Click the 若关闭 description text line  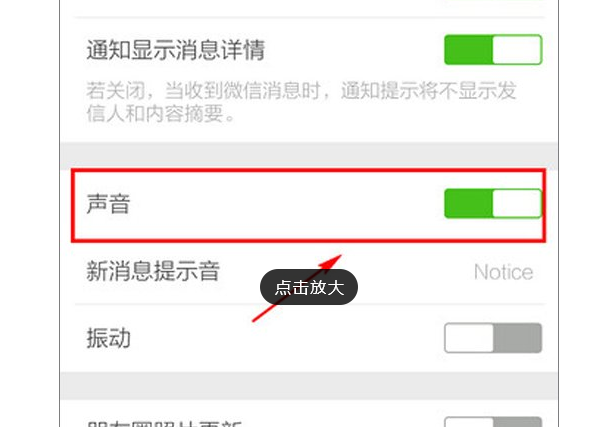(x=301, y=91)
